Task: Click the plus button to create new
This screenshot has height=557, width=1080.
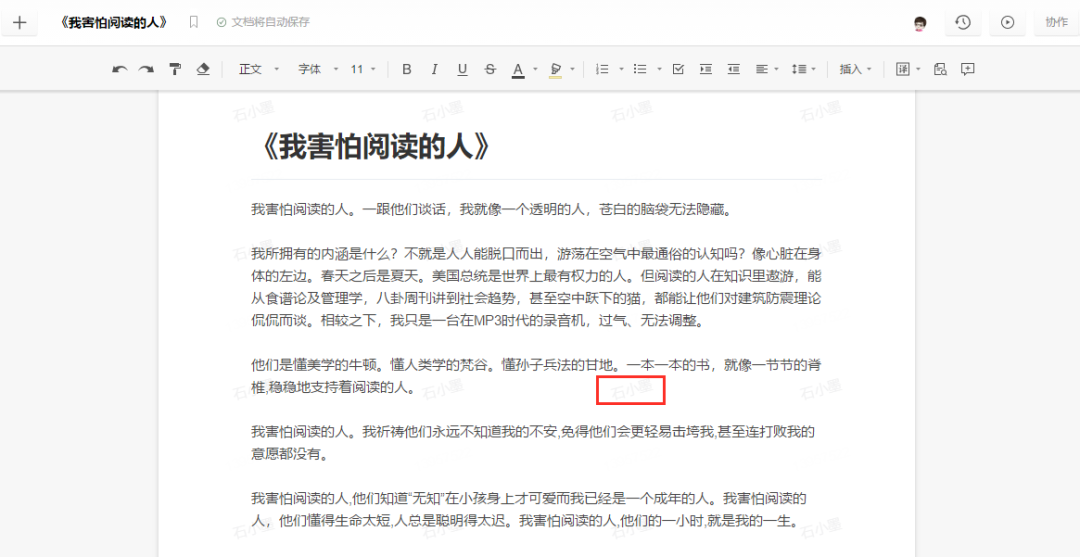Action: point(19,22)
